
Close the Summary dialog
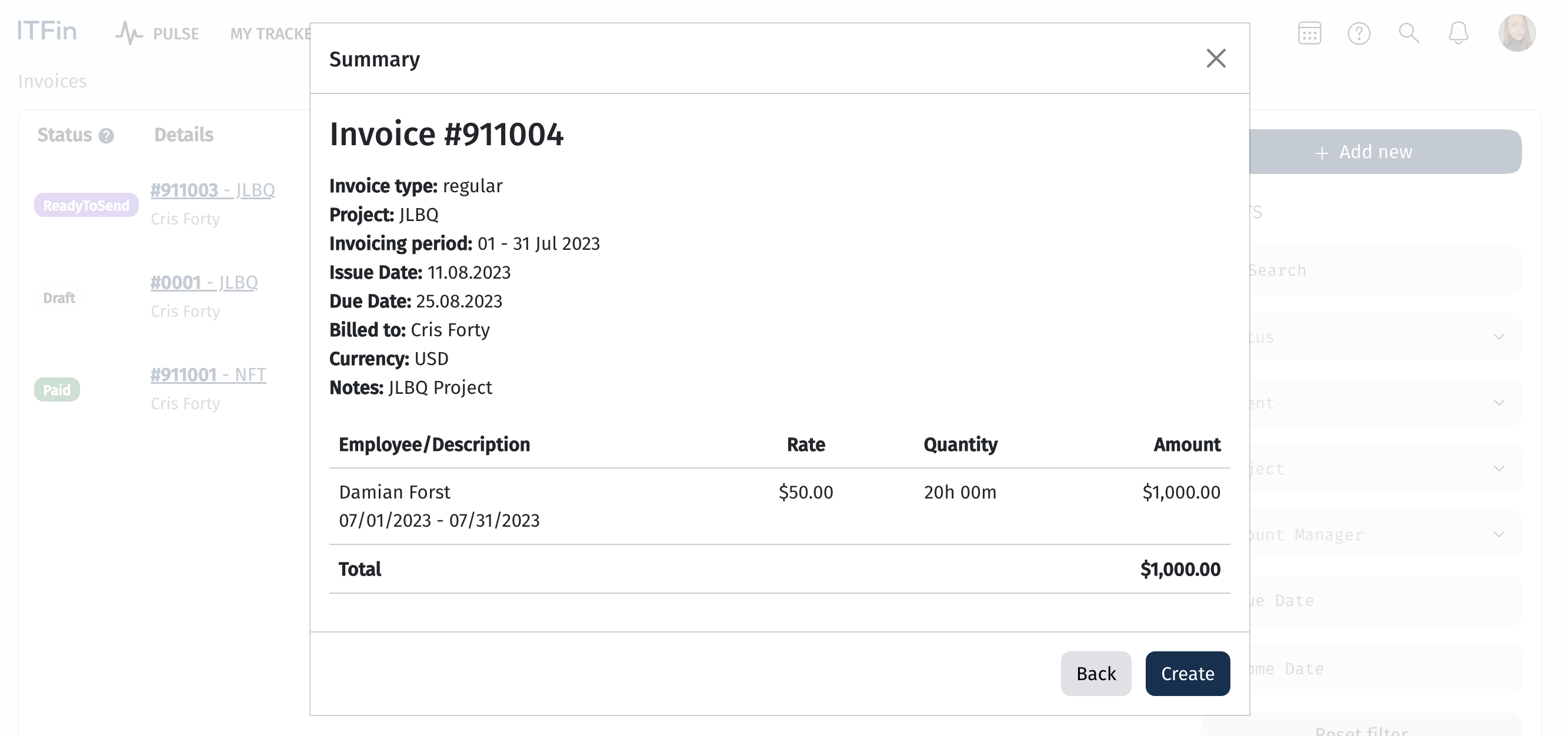[1216, 58]
